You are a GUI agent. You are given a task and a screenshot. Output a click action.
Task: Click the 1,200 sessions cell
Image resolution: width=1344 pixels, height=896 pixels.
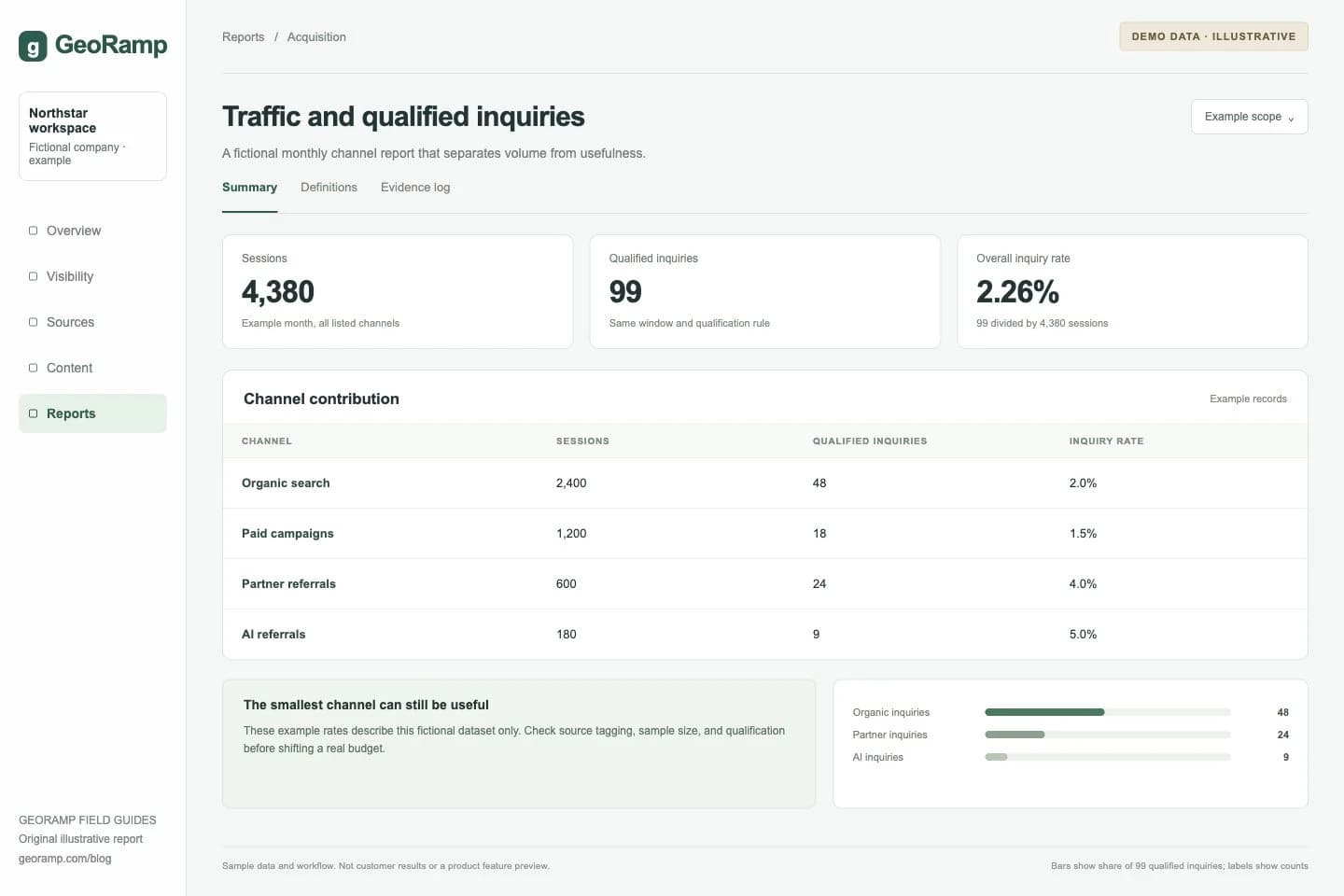click(x=571, y=534)
